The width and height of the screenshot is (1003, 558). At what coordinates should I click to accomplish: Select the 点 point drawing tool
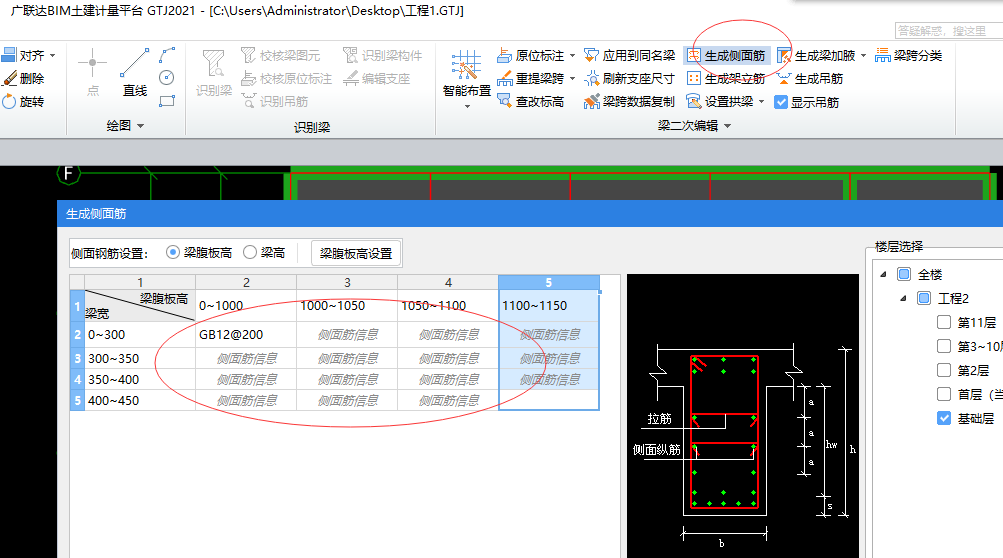point(93,72)
